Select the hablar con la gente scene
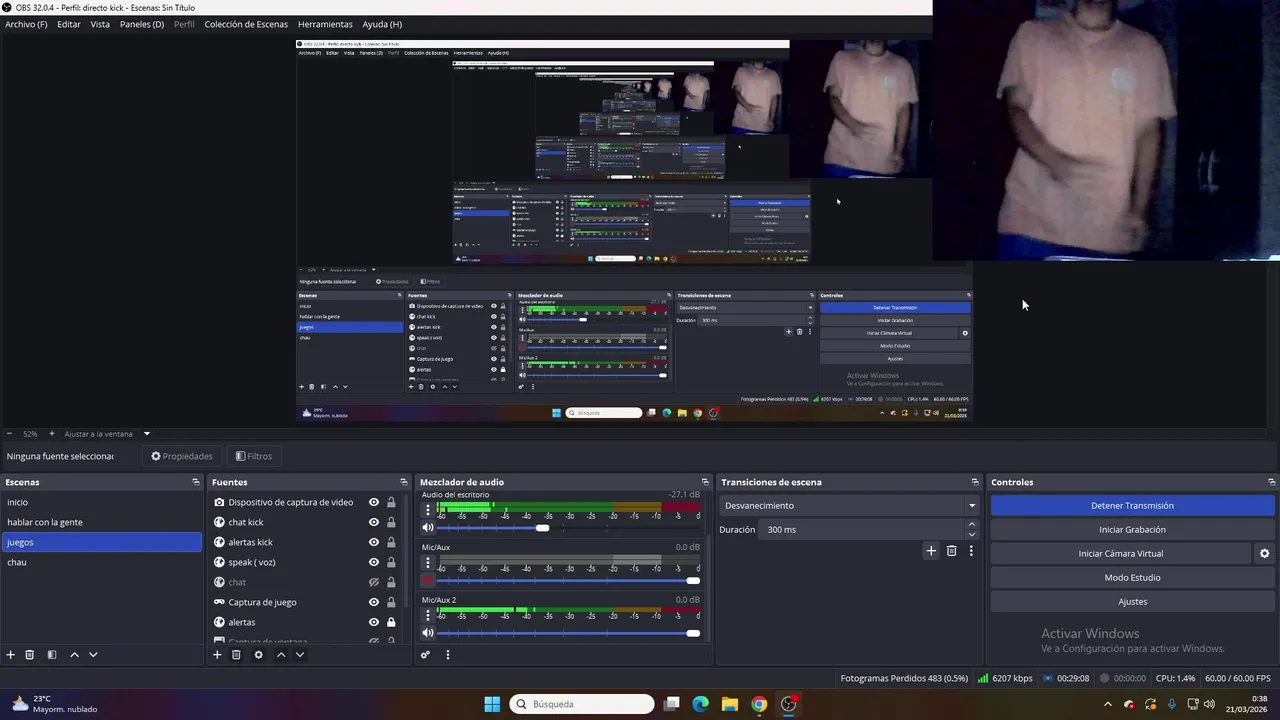This screenshot has height=720, width=1280. click(x=101, y=522)
